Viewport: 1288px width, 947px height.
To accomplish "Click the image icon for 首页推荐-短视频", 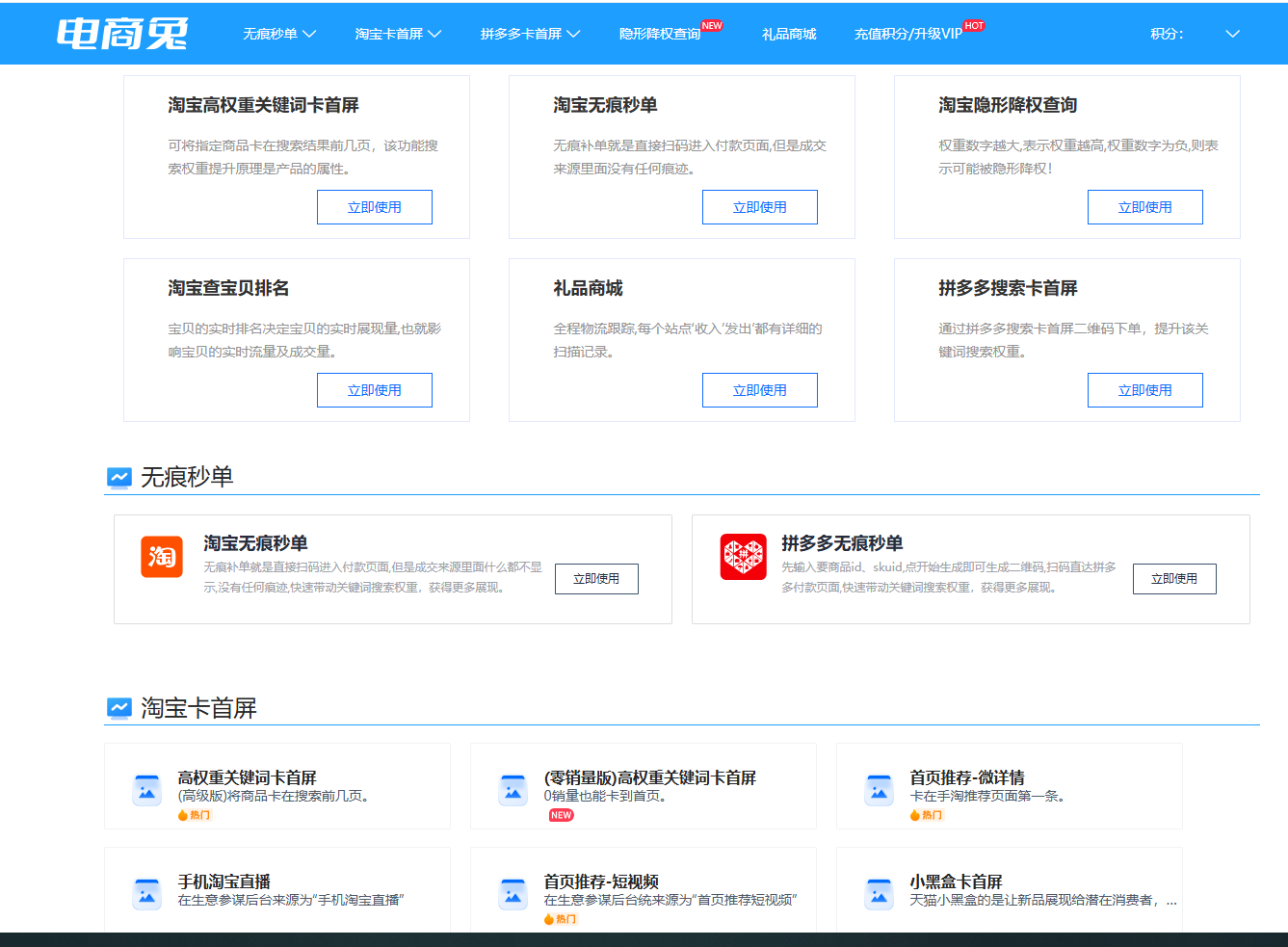I will (513, 894).
